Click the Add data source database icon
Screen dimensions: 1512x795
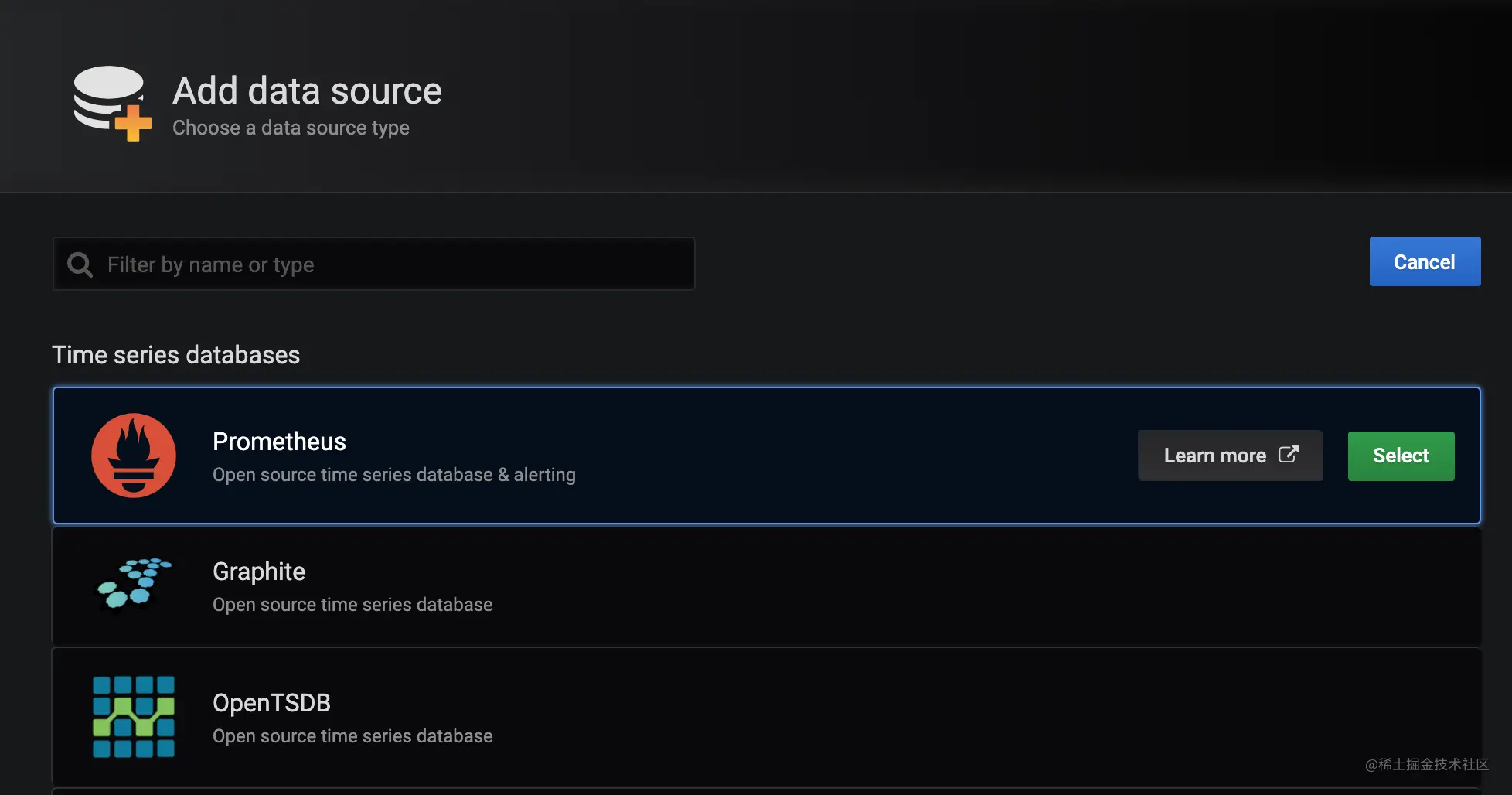pos(112,104)
